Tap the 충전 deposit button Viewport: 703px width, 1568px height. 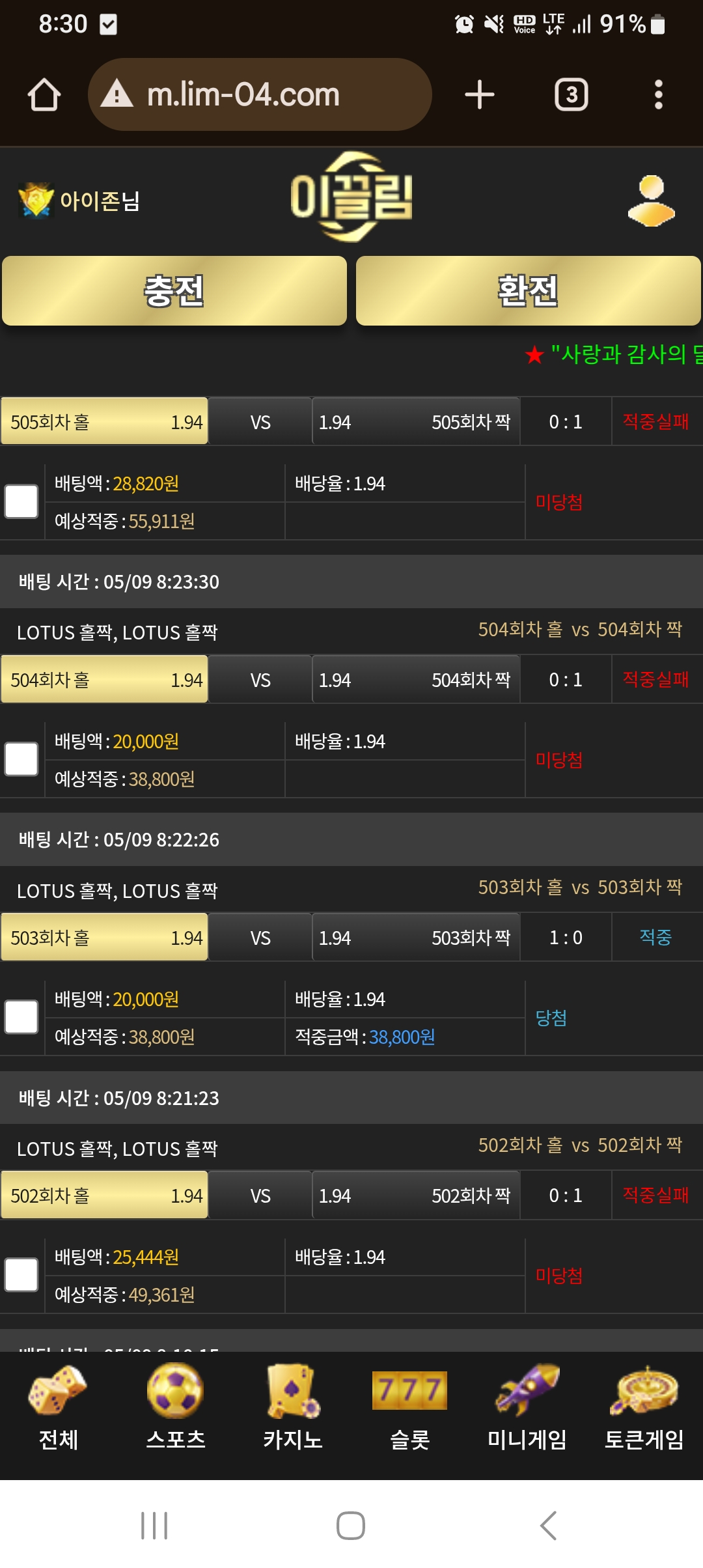click(174, 290)
